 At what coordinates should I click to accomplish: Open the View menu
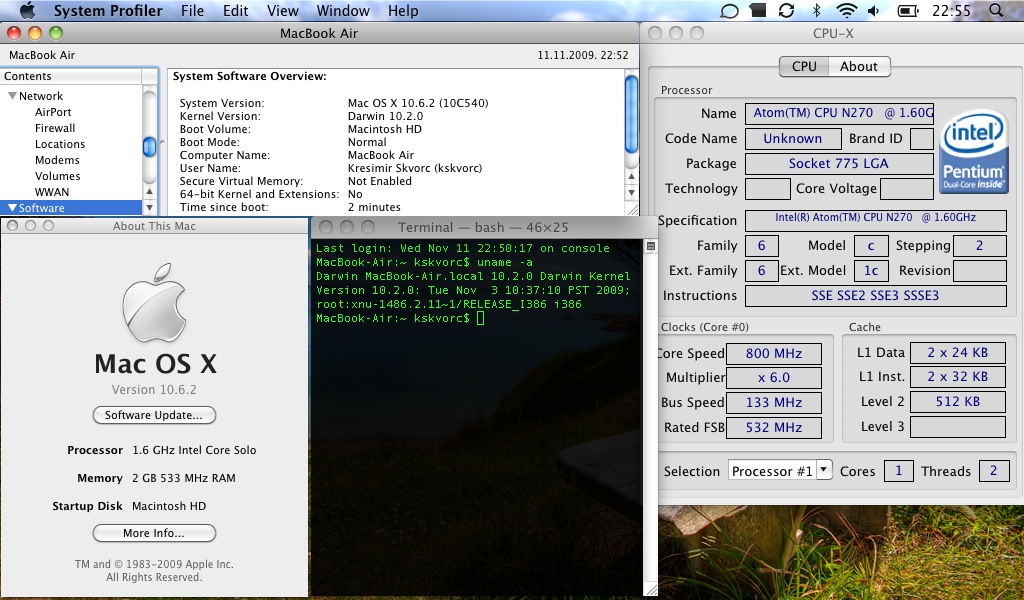coord(283,10)
